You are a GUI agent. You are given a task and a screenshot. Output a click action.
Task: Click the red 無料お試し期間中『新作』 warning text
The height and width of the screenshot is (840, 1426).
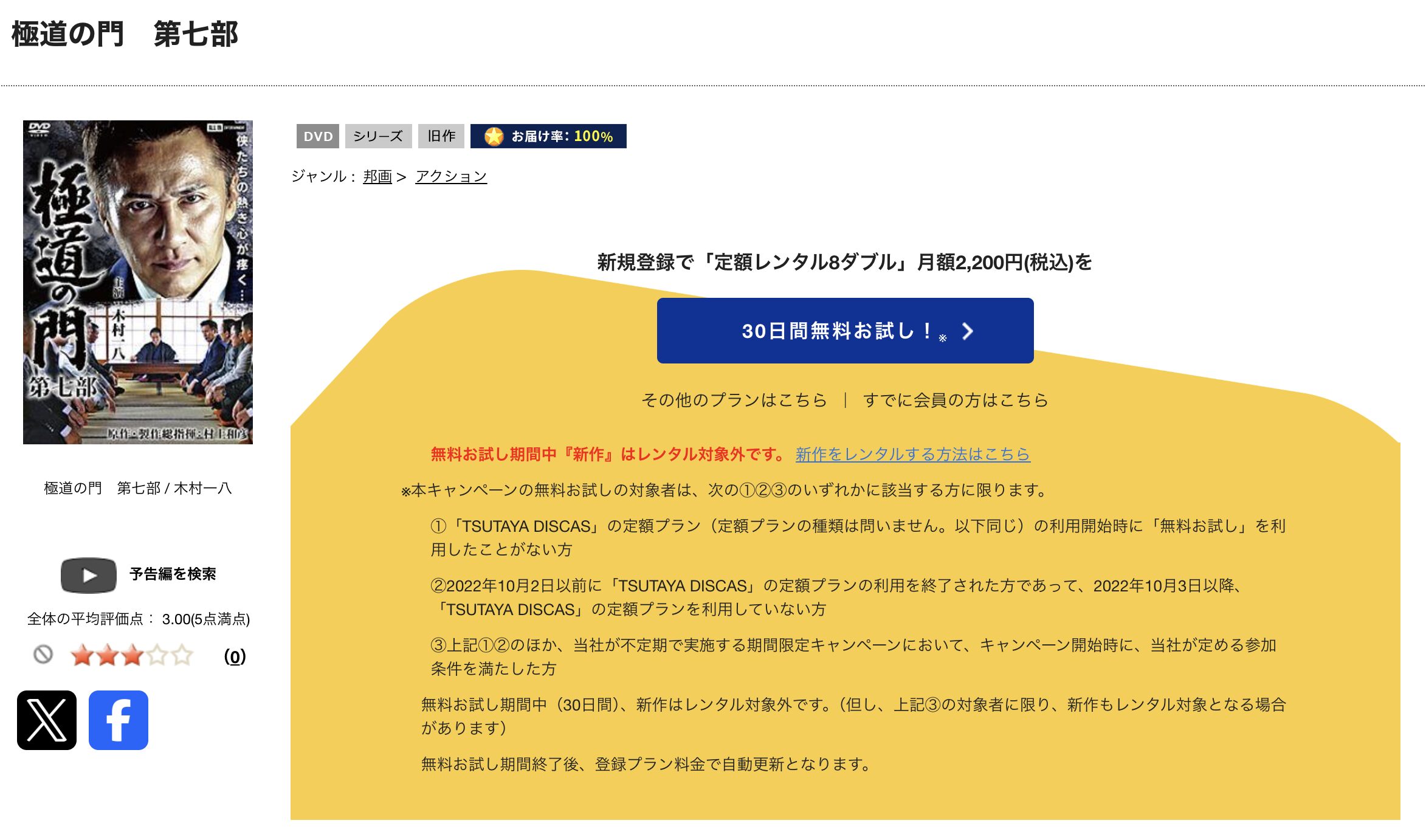tap(608, 454)
